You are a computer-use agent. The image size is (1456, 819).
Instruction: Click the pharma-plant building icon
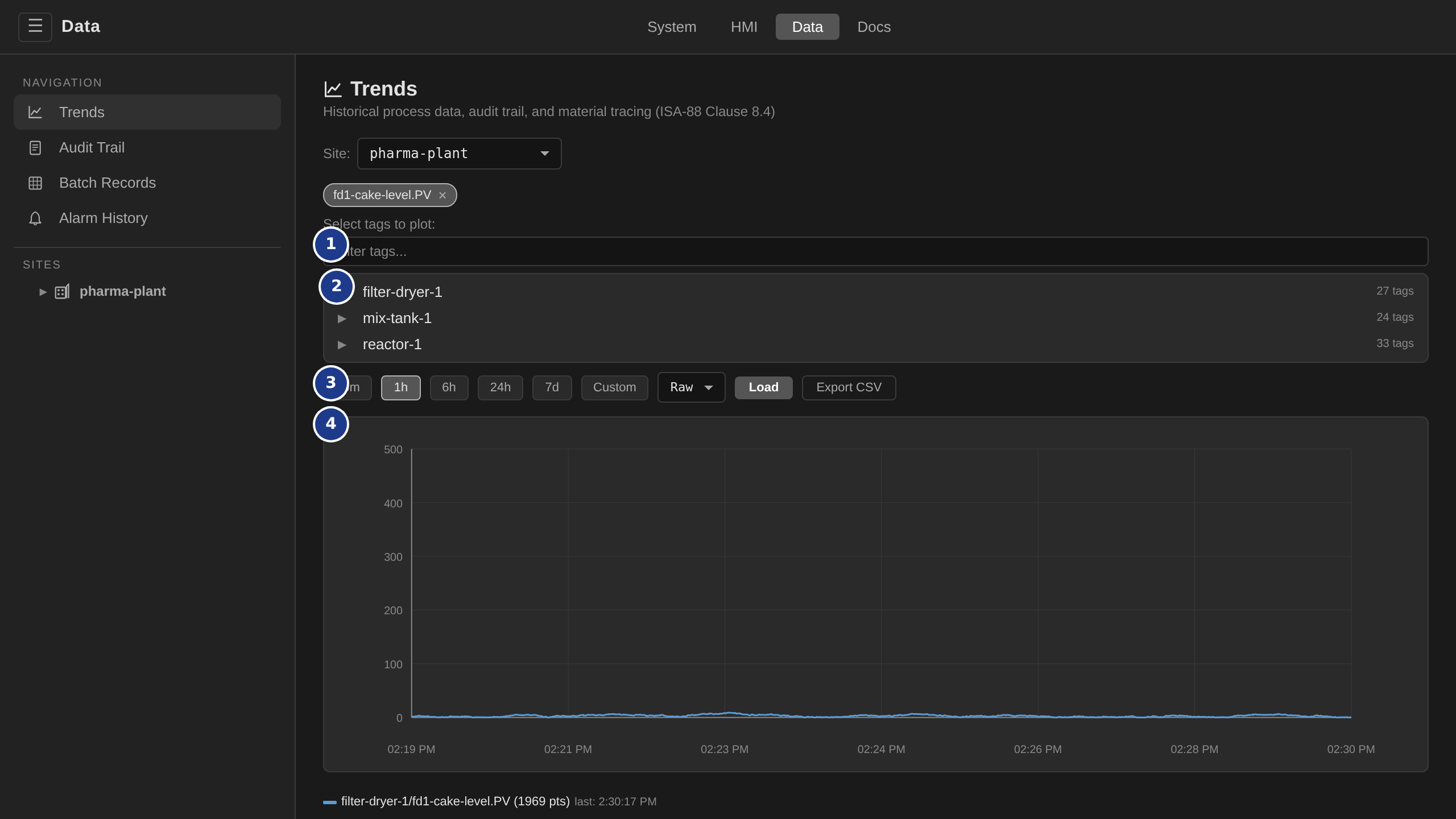click(62, 291)
